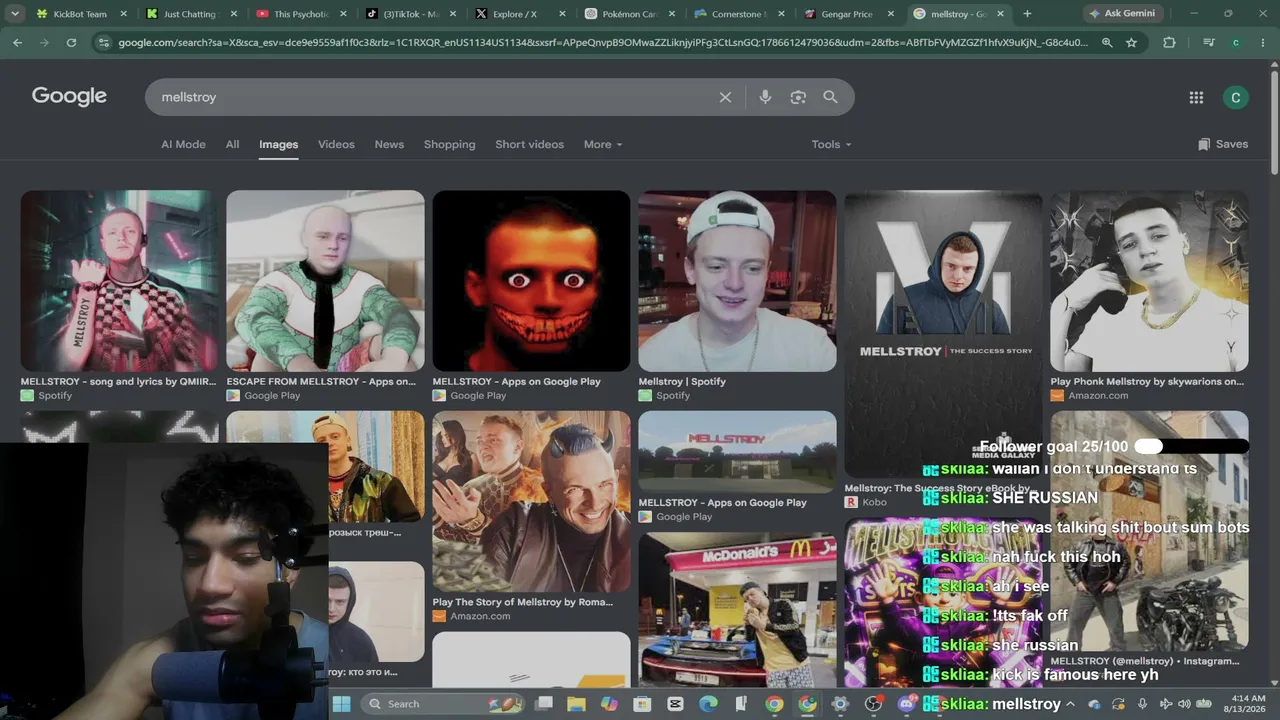Open the Short videos results tab
This screenshot has width=1280, height=720.
529,144
